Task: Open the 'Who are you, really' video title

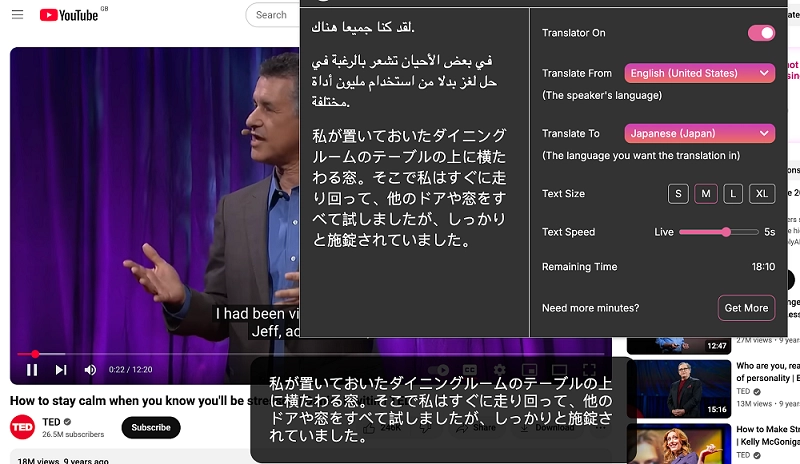Action: [x=767, y=372]
